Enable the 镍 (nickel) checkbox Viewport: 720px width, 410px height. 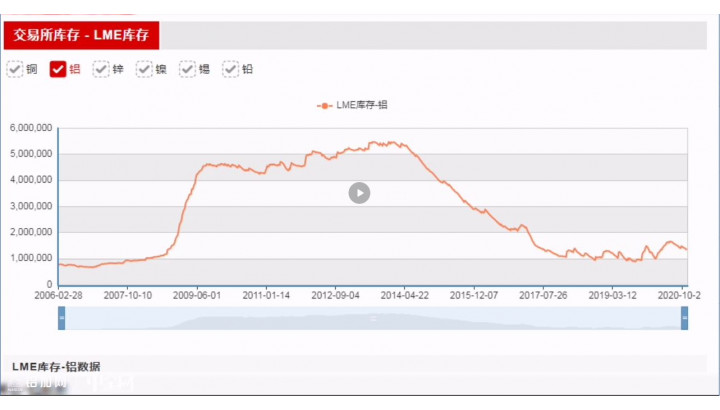coord(144,69)
